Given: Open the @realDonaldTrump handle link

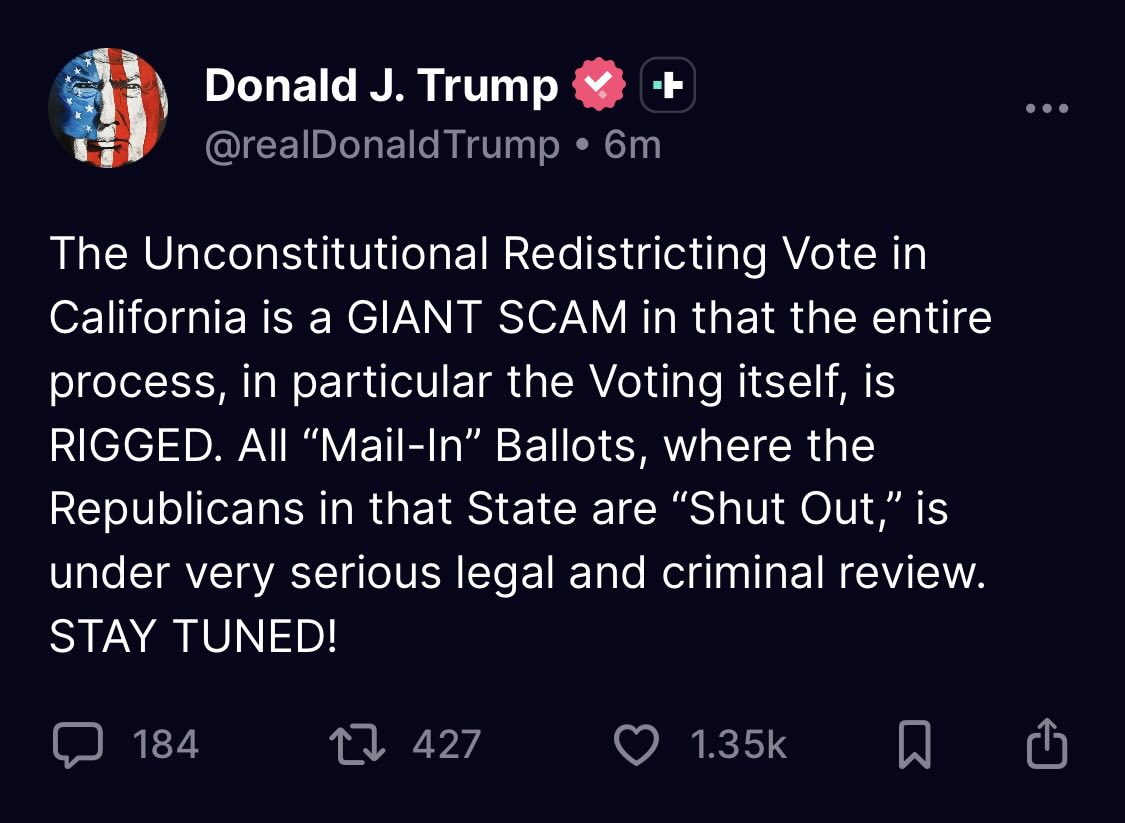Looking at the screenshot, I should coord(381,146).
